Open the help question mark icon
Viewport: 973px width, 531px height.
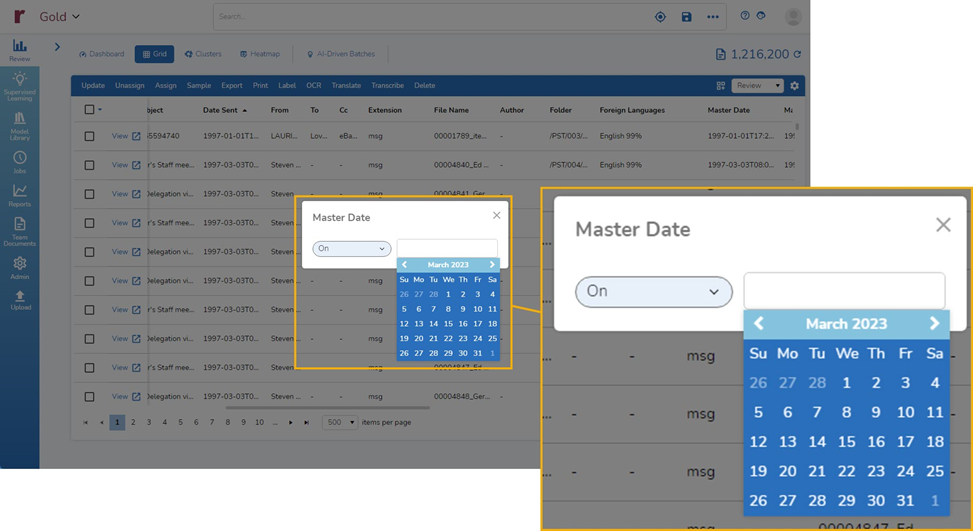(745, 16)
